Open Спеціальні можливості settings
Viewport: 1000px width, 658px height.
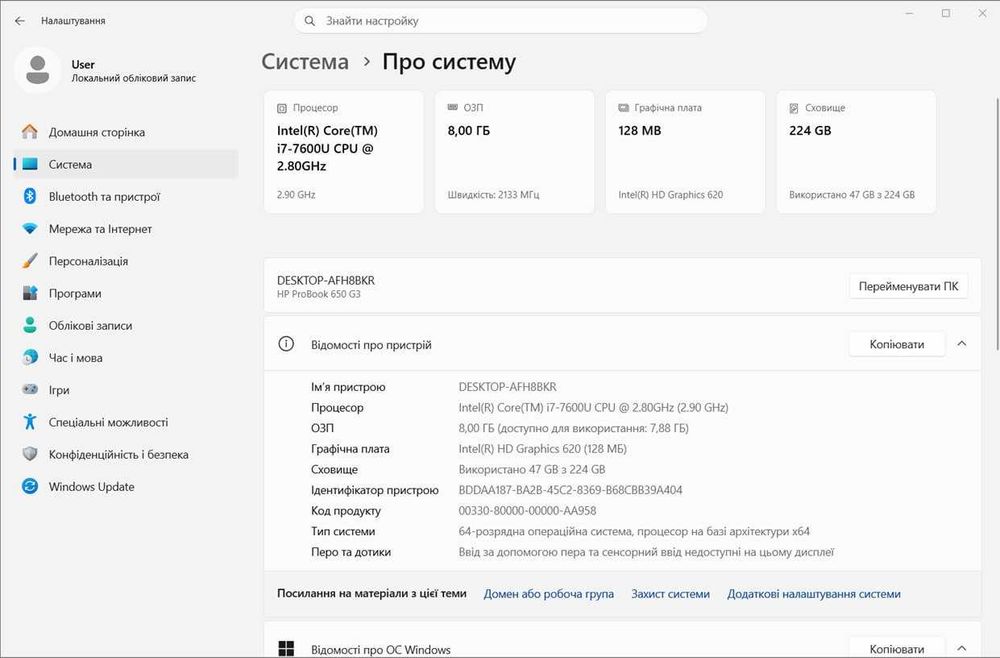pyautogui.click(x=126, y=421)
